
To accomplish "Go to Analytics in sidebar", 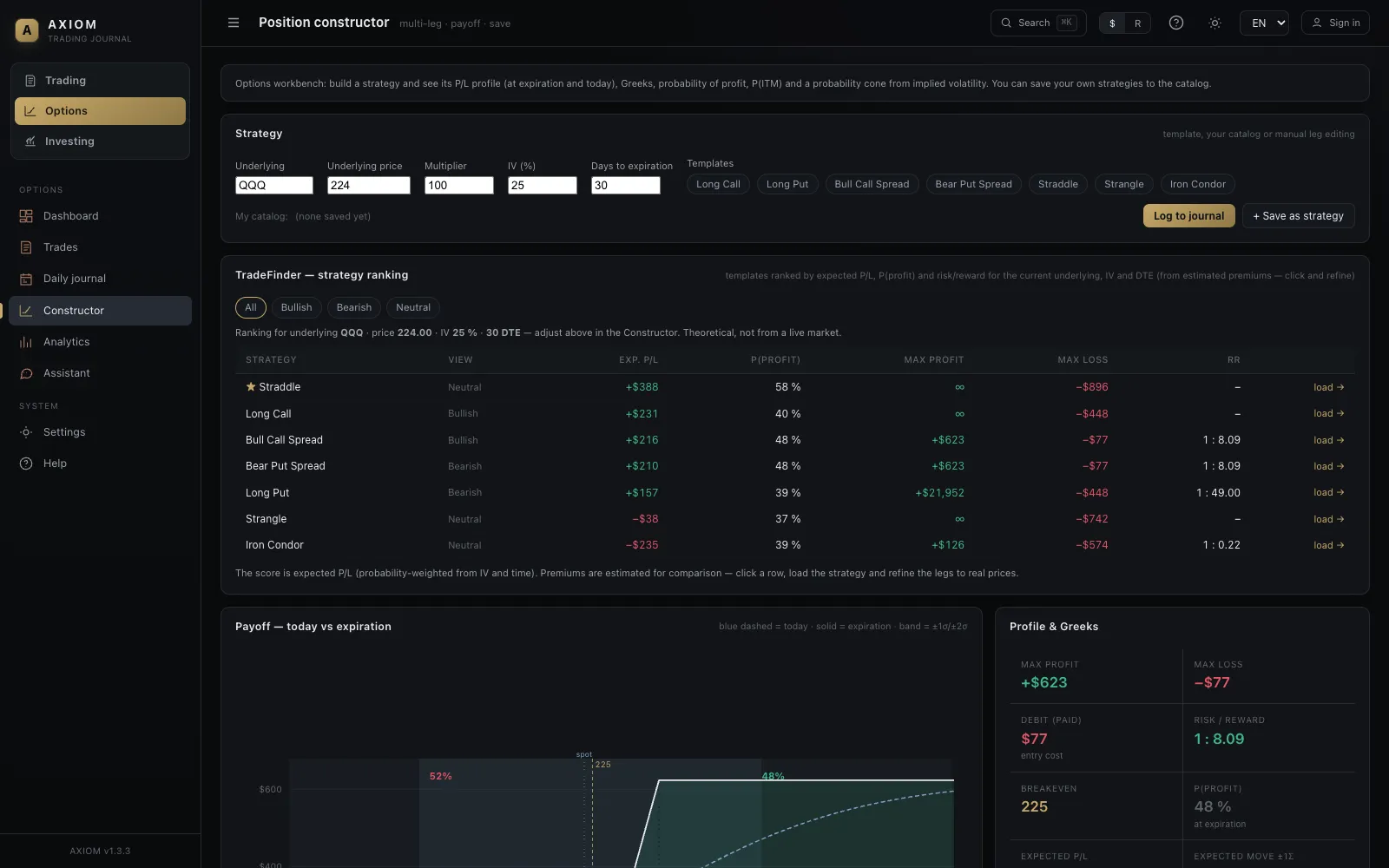I will coord(100,342).
